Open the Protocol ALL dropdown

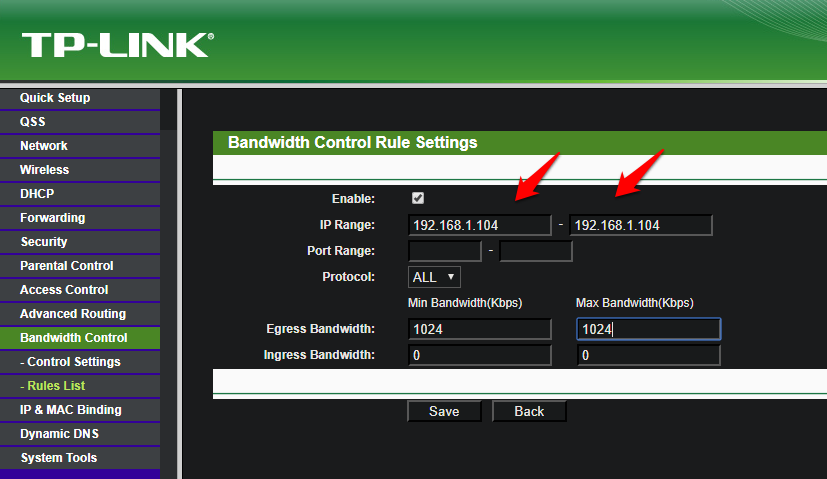click(434, 277)
